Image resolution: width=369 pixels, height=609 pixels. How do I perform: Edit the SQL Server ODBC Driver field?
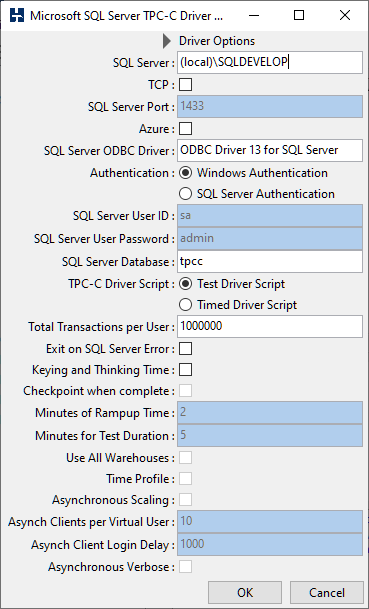click(270, 150)
